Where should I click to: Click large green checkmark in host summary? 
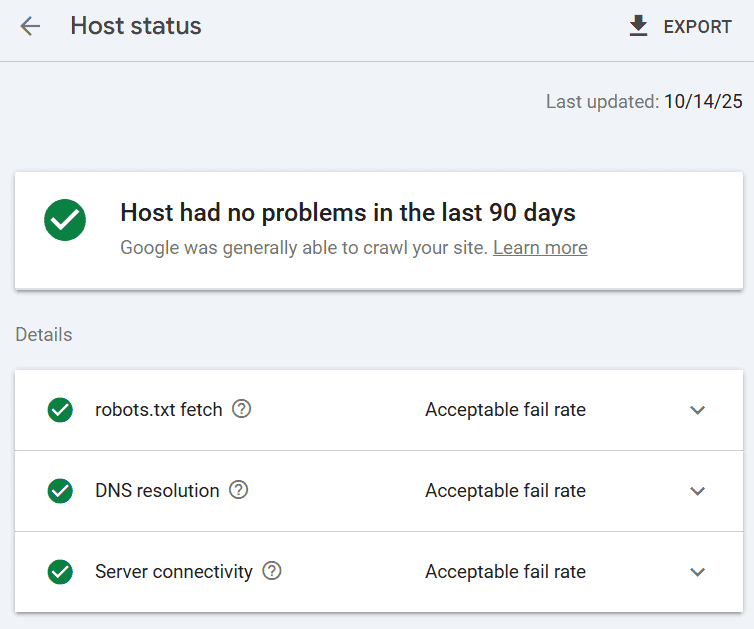[x=65, y=219]
